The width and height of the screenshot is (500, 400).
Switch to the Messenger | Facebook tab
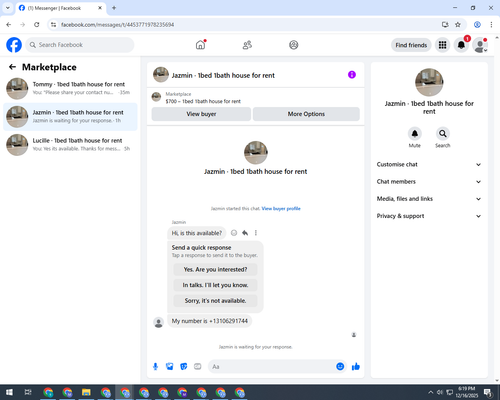point(60,8)
